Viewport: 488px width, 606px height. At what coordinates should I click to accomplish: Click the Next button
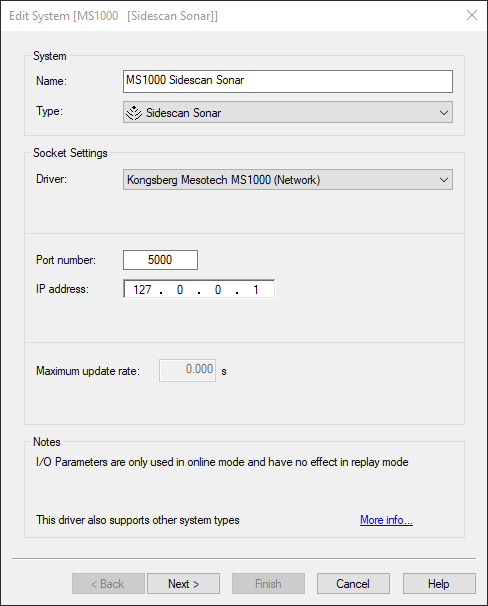(x=184, y=584)
